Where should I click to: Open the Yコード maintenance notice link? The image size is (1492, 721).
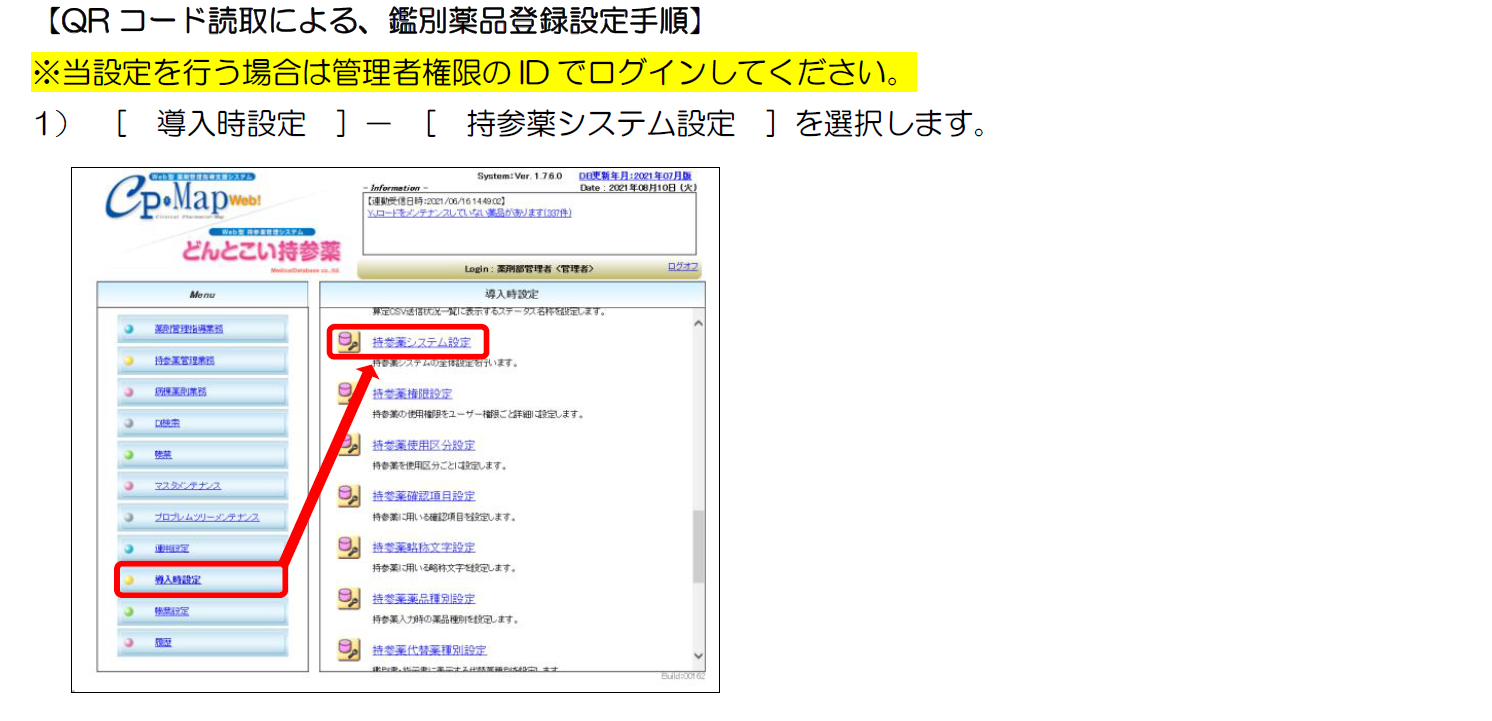(470, 213)
